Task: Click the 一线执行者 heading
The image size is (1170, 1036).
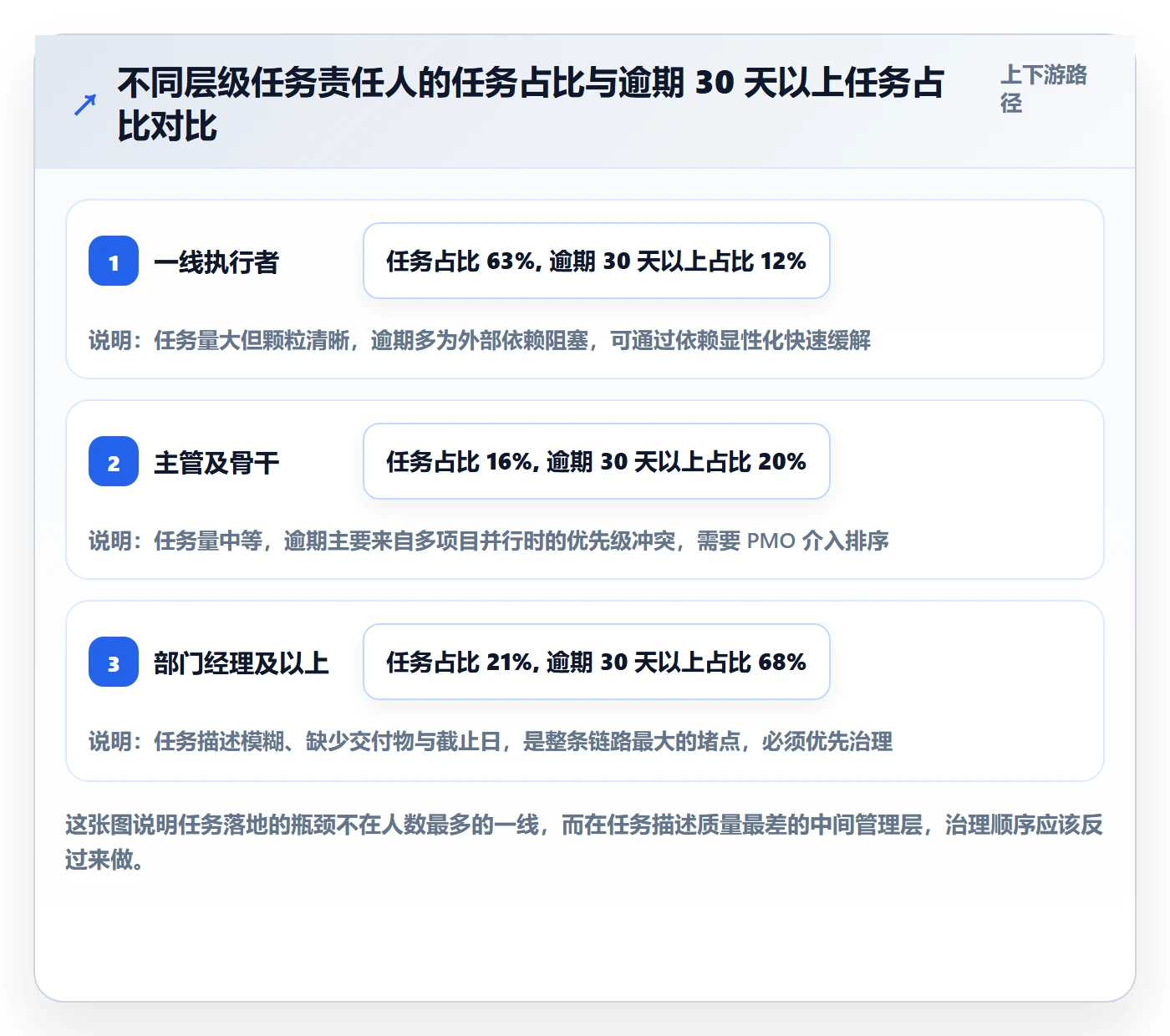Action: [x=216, y=262]
